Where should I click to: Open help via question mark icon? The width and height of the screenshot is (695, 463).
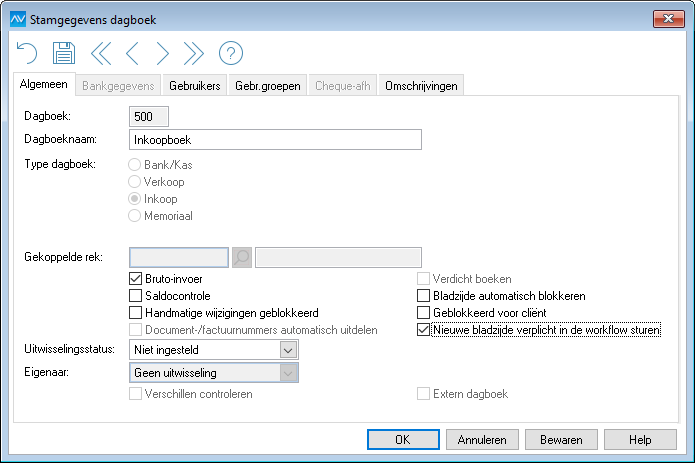click(231, 53)
